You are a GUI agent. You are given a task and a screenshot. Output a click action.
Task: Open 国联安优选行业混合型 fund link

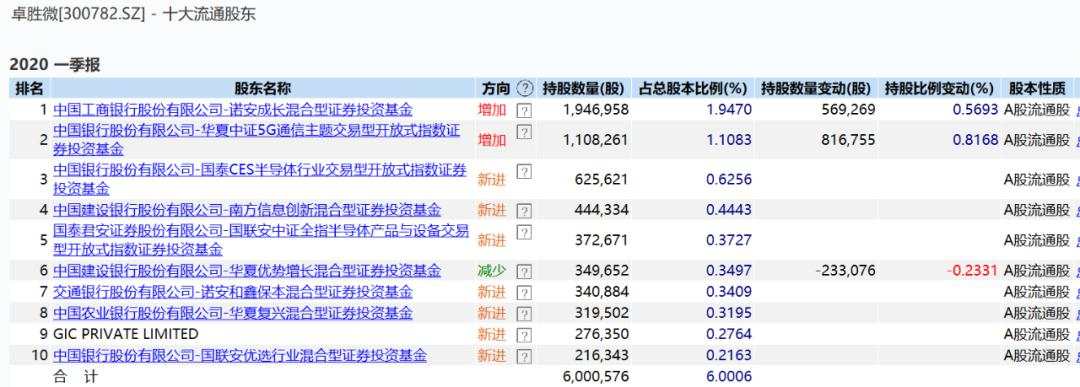coord(240,355)
